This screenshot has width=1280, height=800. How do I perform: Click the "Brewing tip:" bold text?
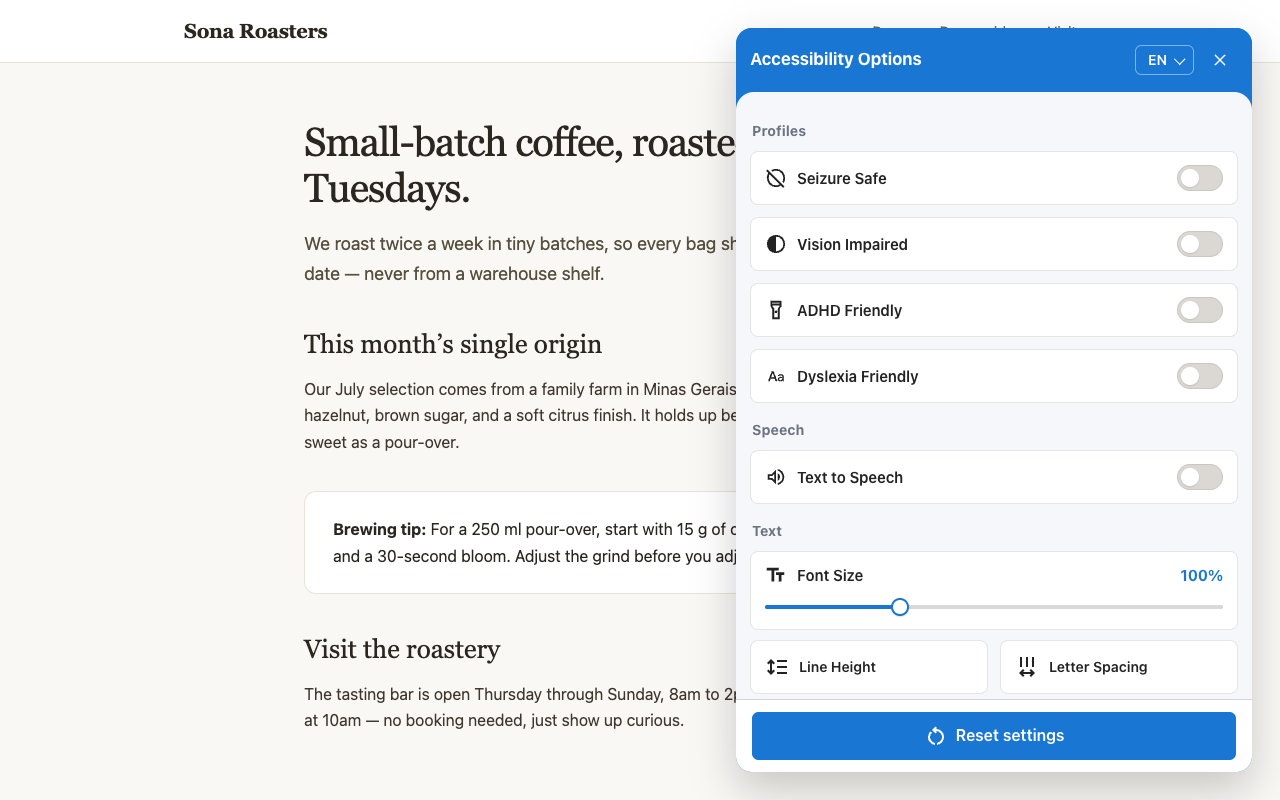tap(380, 529)
